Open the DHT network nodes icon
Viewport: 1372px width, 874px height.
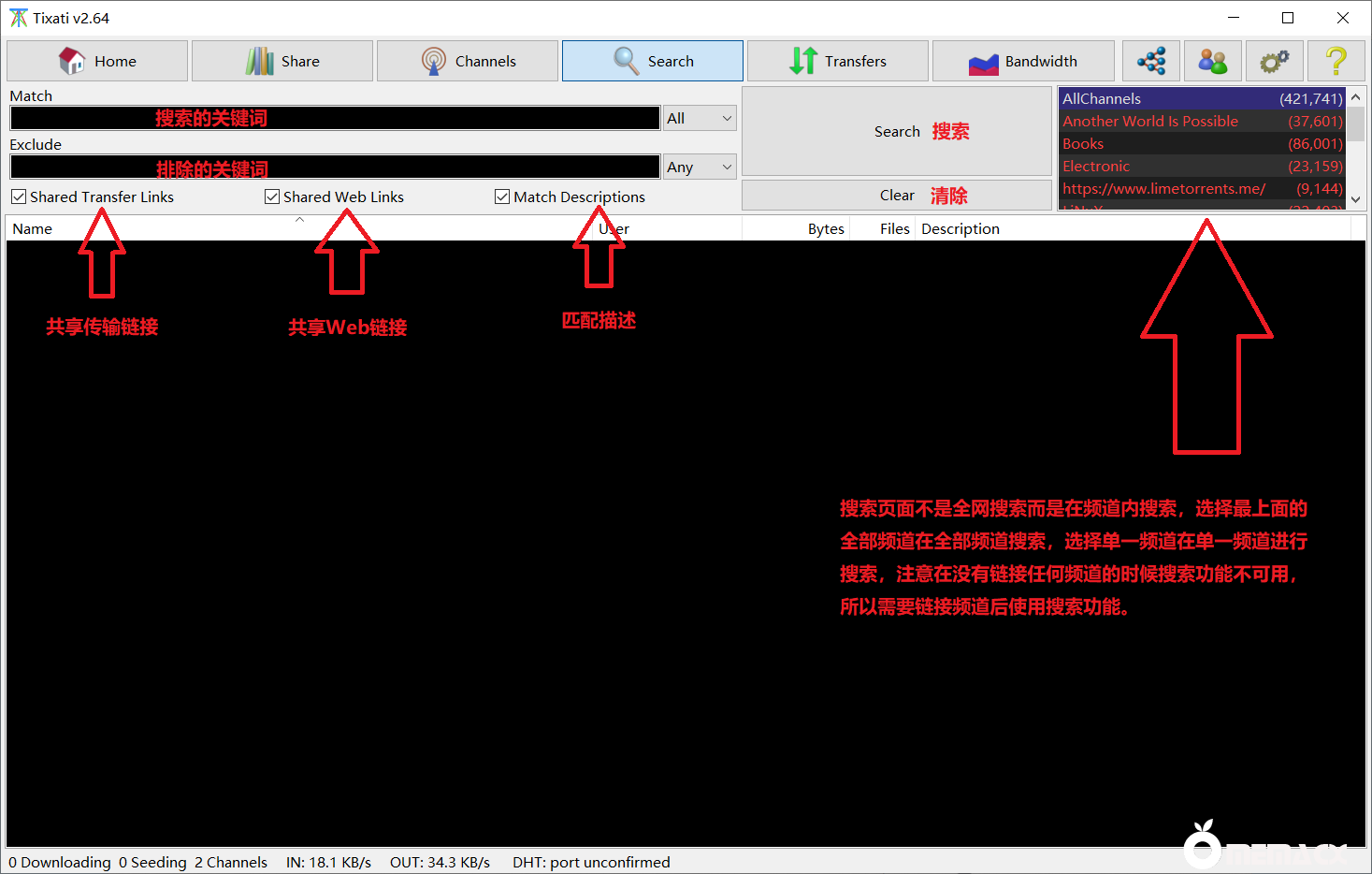[x=1150, y=61]
